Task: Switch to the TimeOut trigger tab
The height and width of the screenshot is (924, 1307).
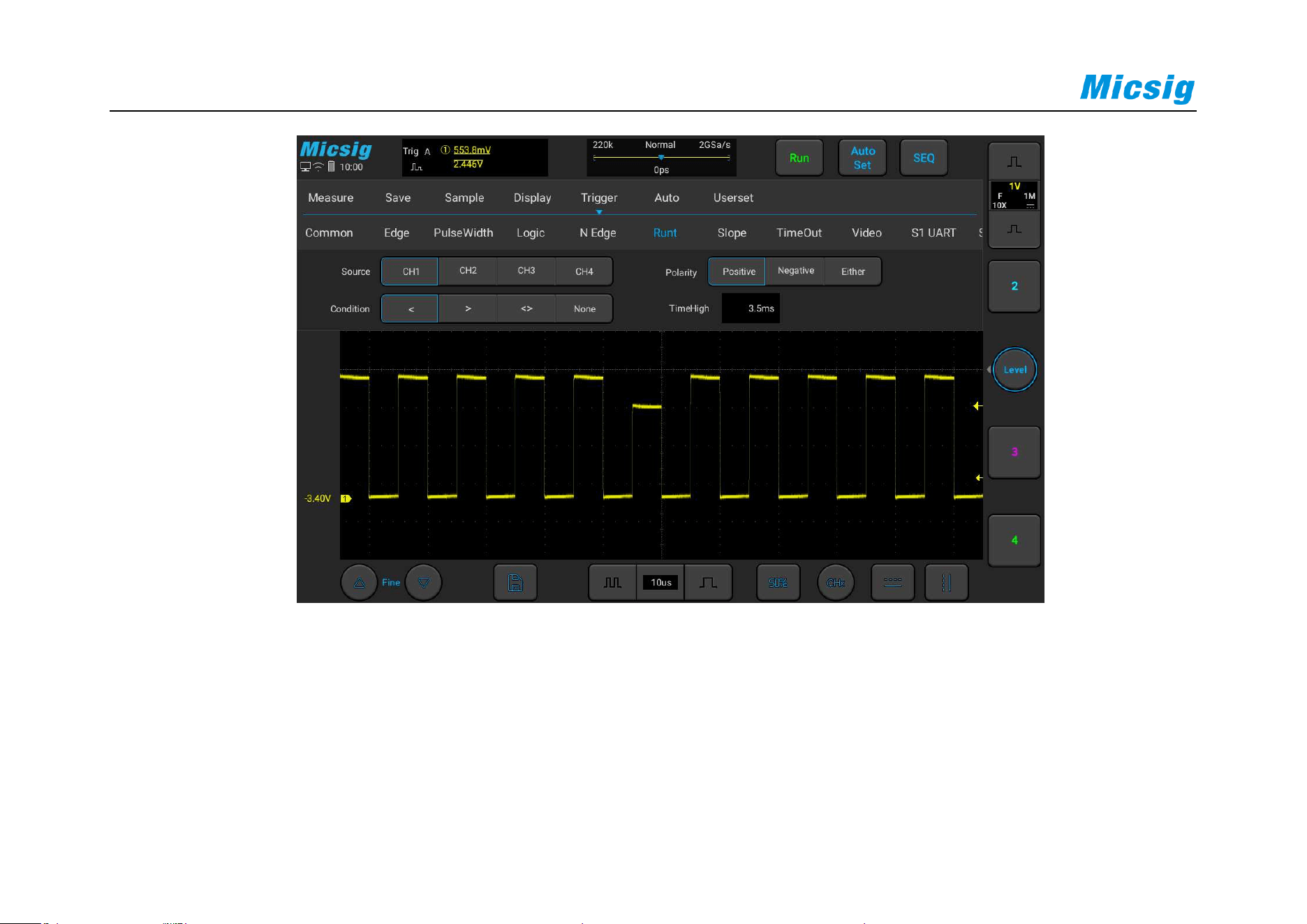Action: [799, 232]
